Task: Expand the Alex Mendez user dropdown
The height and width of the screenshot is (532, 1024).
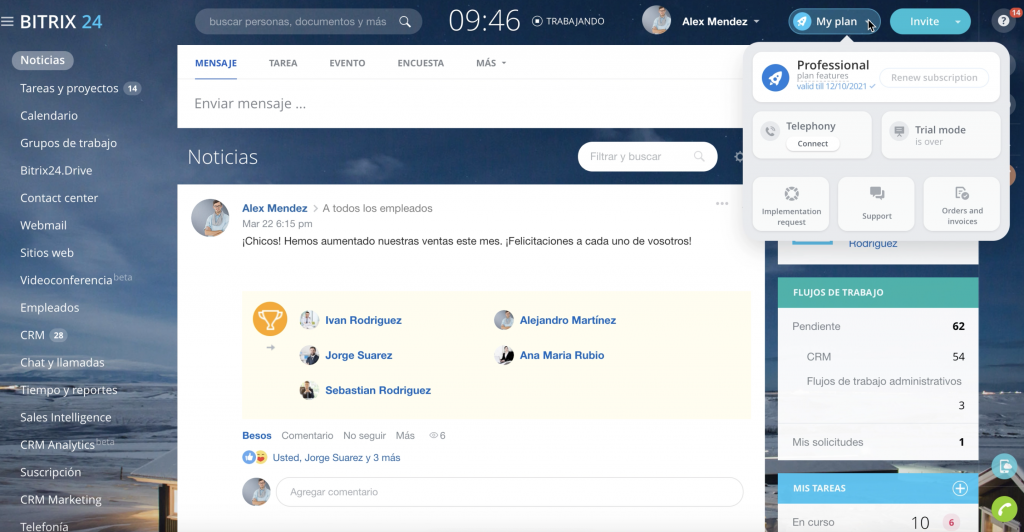Action: pos(756,21)
